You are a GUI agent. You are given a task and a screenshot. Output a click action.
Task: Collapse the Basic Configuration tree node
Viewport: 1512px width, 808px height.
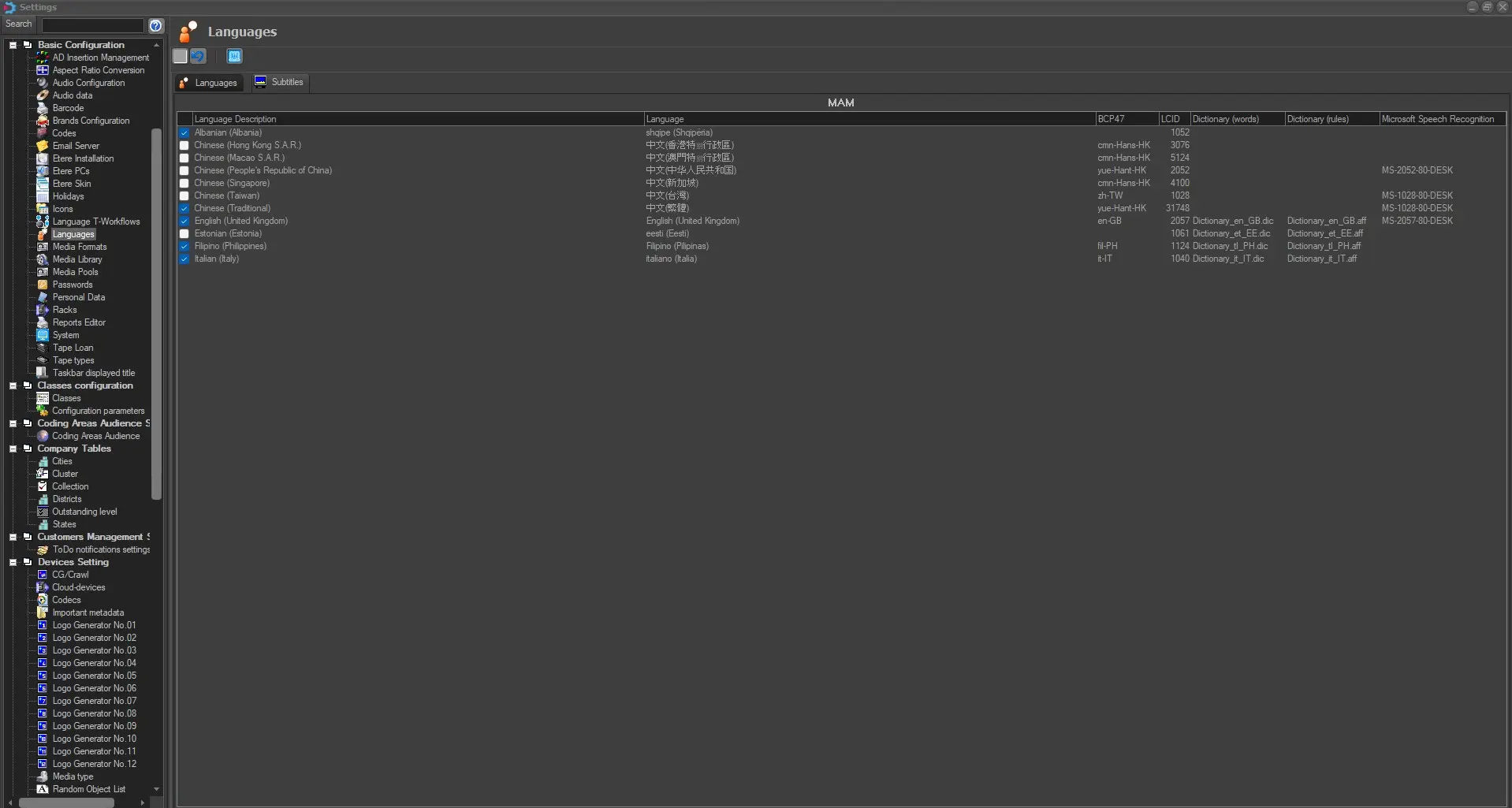click(13, 45)
